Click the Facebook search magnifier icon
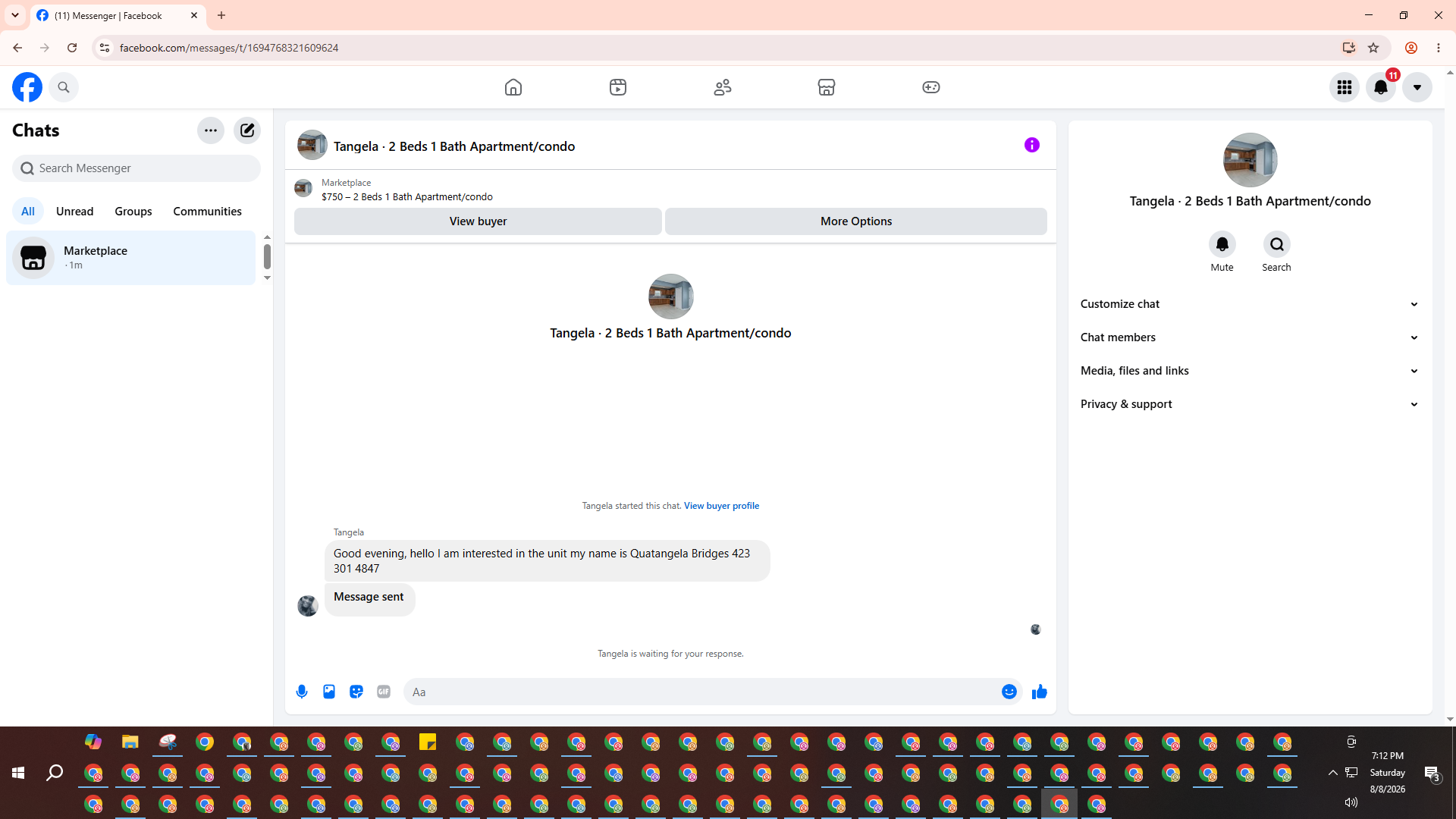The width and height of the screenshot is (1456, 819). coord(64,87)
